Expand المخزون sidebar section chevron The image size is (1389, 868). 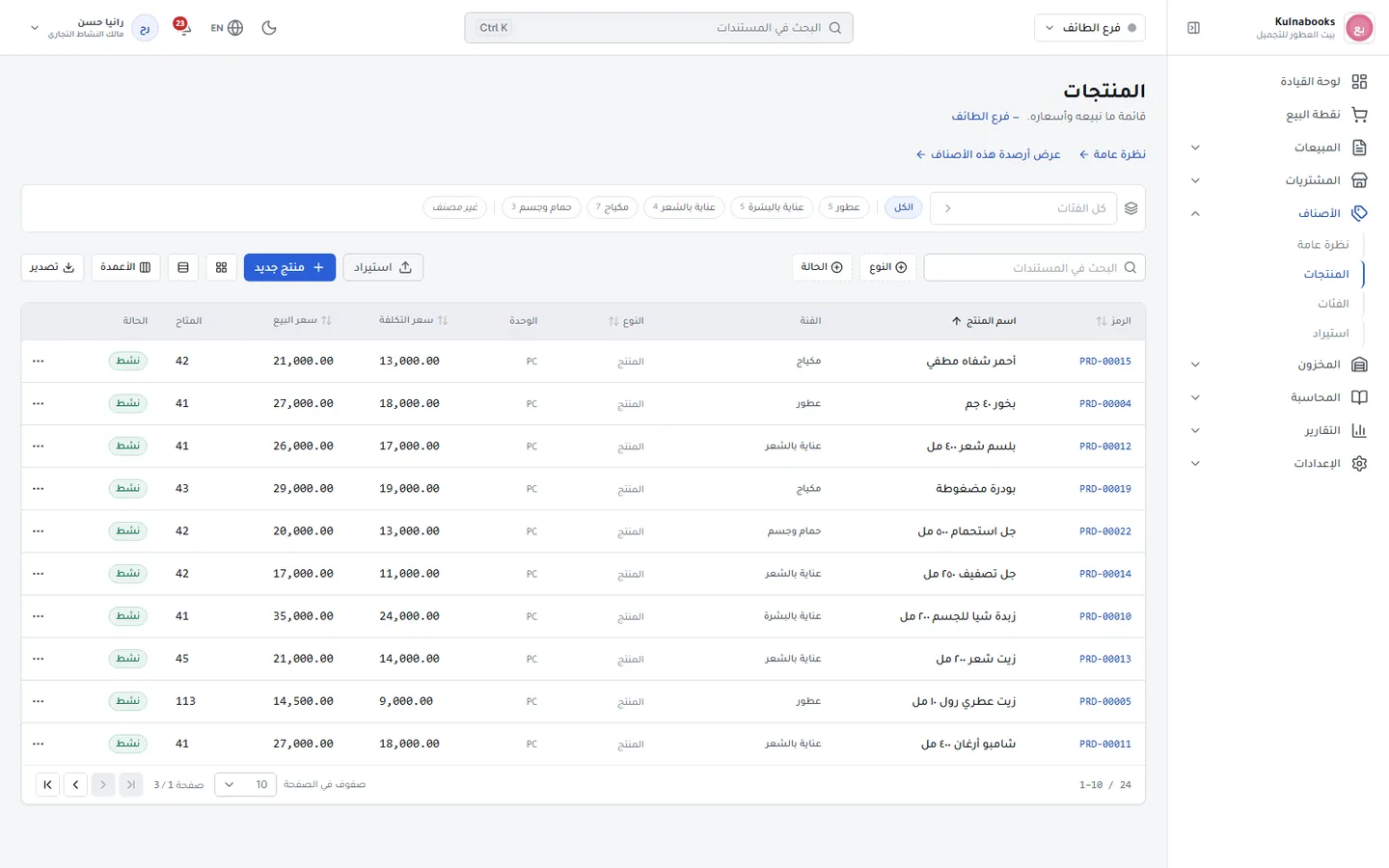coord(1195,365)
